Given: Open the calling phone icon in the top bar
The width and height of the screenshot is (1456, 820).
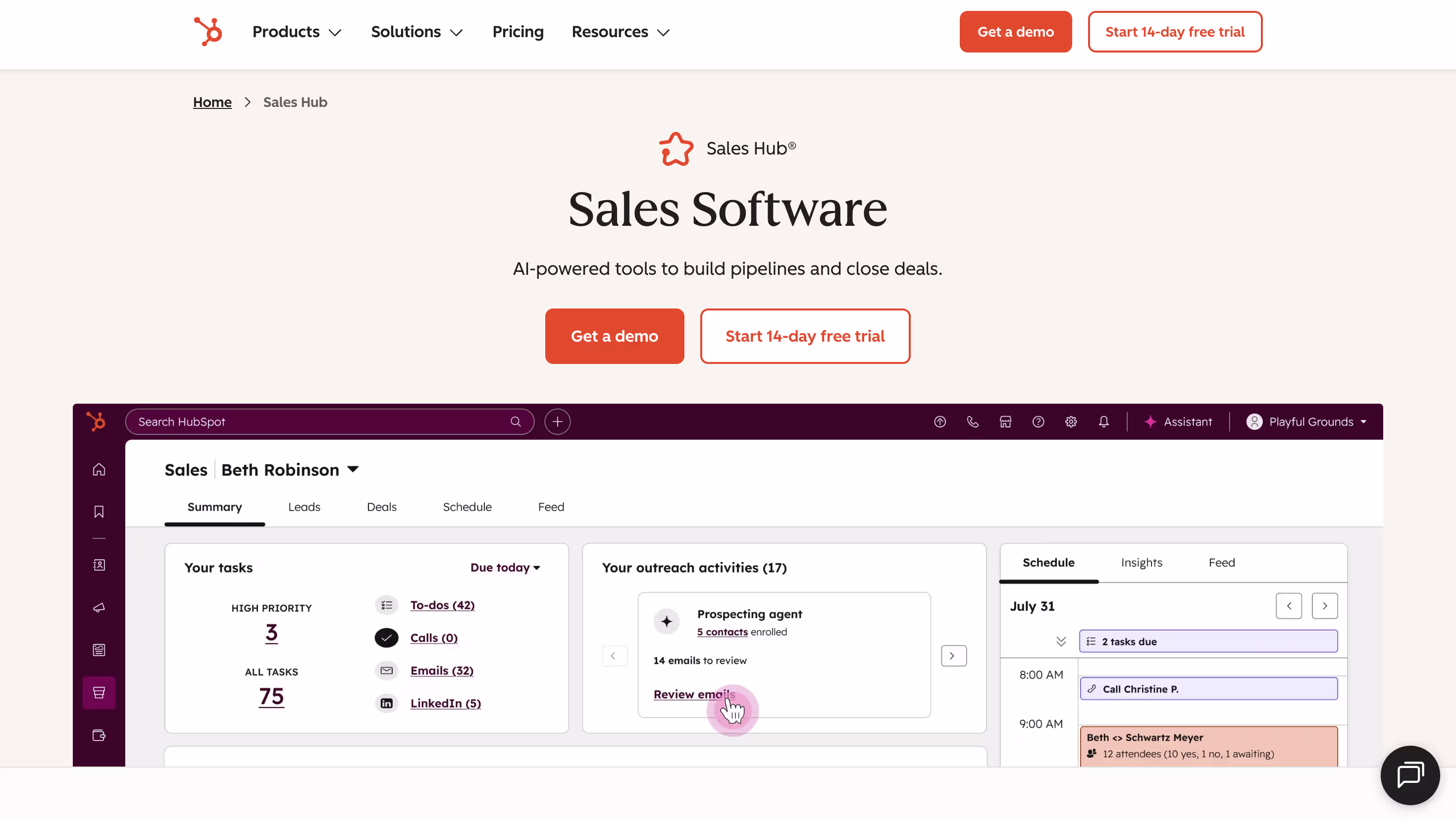Looking at the screenshot, I should click(973, 421).
